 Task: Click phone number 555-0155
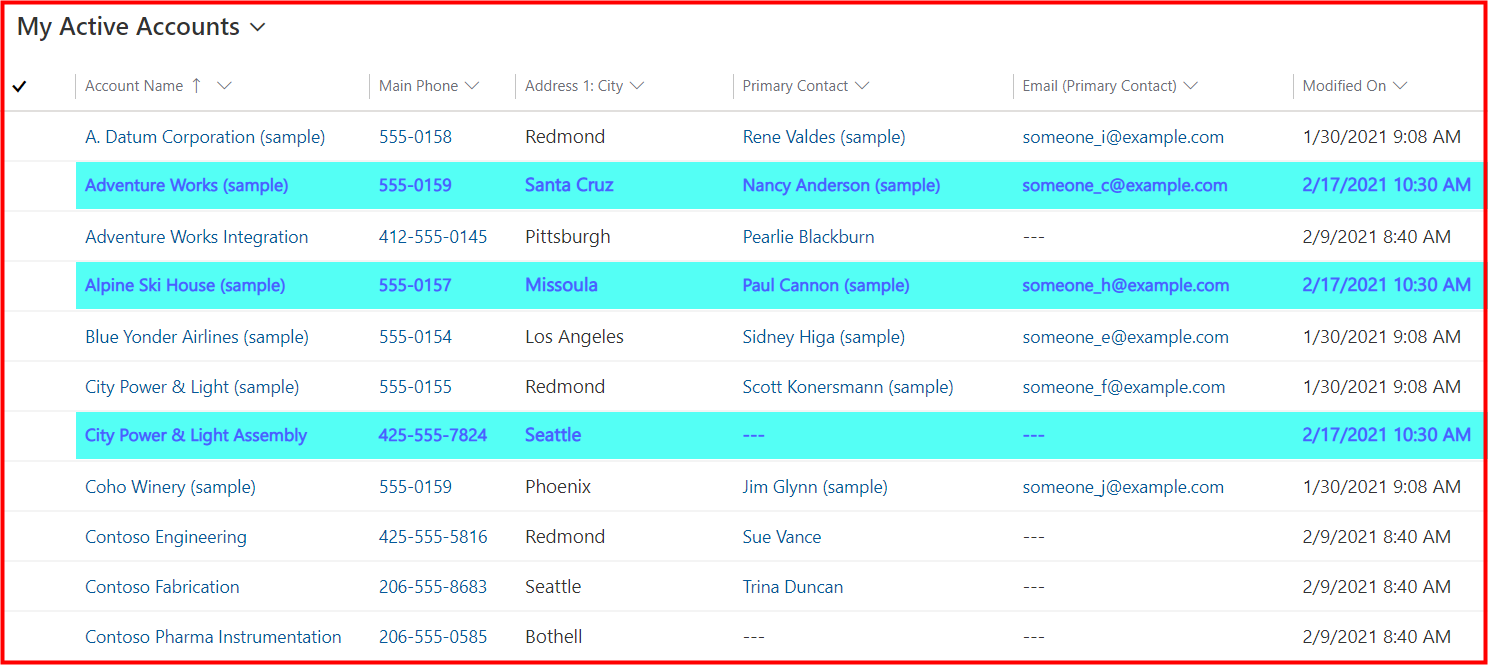coord(415,387)
